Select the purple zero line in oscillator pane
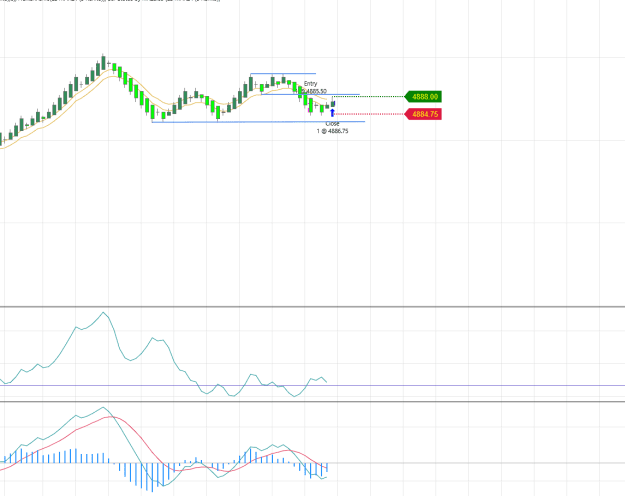This screenshot has height=496, width=625. pos(312,386)
